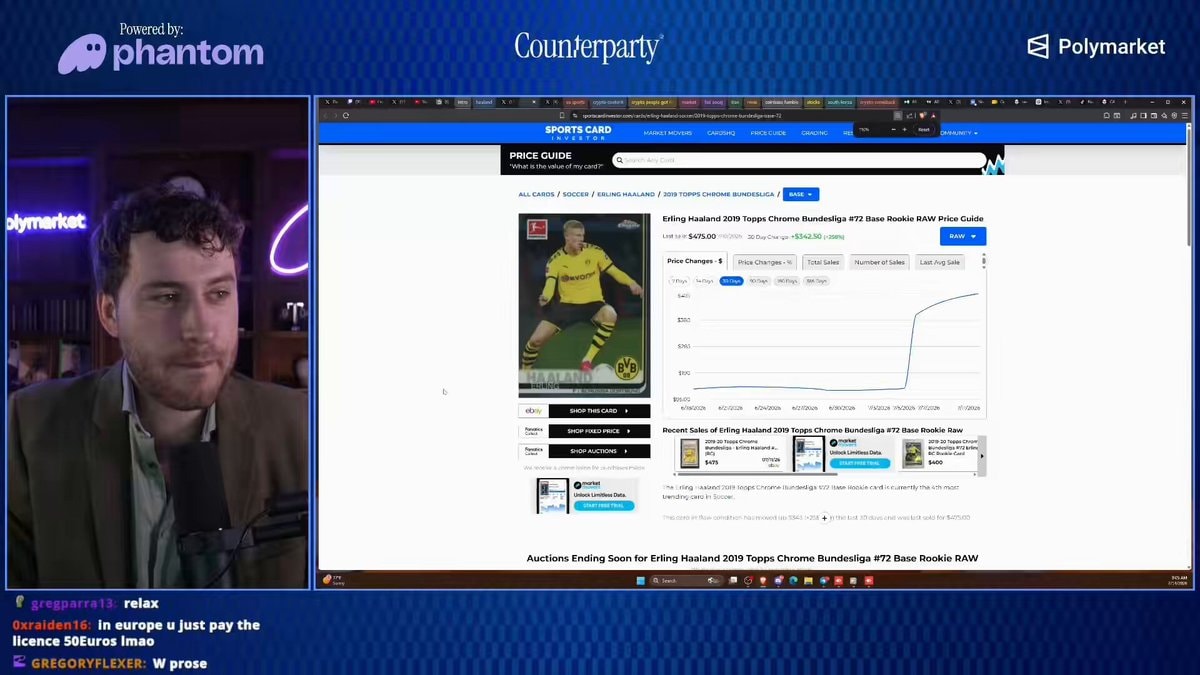Select the 14 Days range
The height and width of the screenshot is (675, 1200).
[x=704, y=281]
